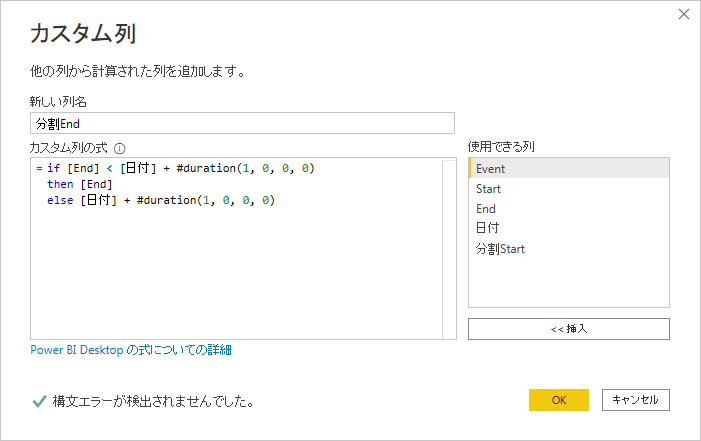Screen dimensions: 701x441
Task: Click #duration in the first formula line
Action: point(206,168)
